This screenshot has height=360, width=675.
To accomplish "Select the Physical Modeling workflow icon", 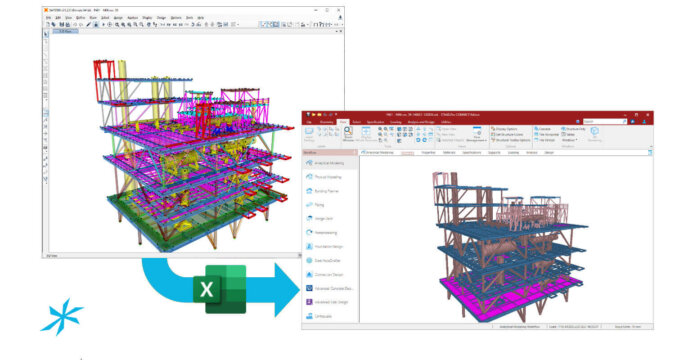I will 309,177.
